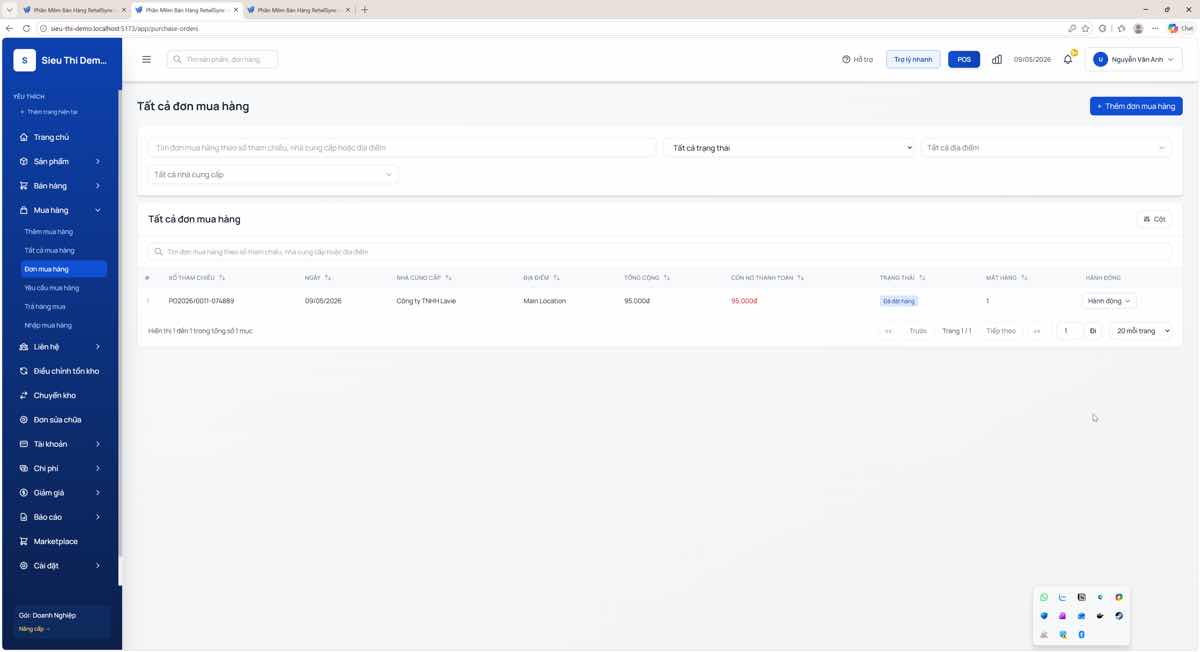Click the Marketplace cart icon
This screenshot has height=652, width=1200.
(x=24, y=541)
